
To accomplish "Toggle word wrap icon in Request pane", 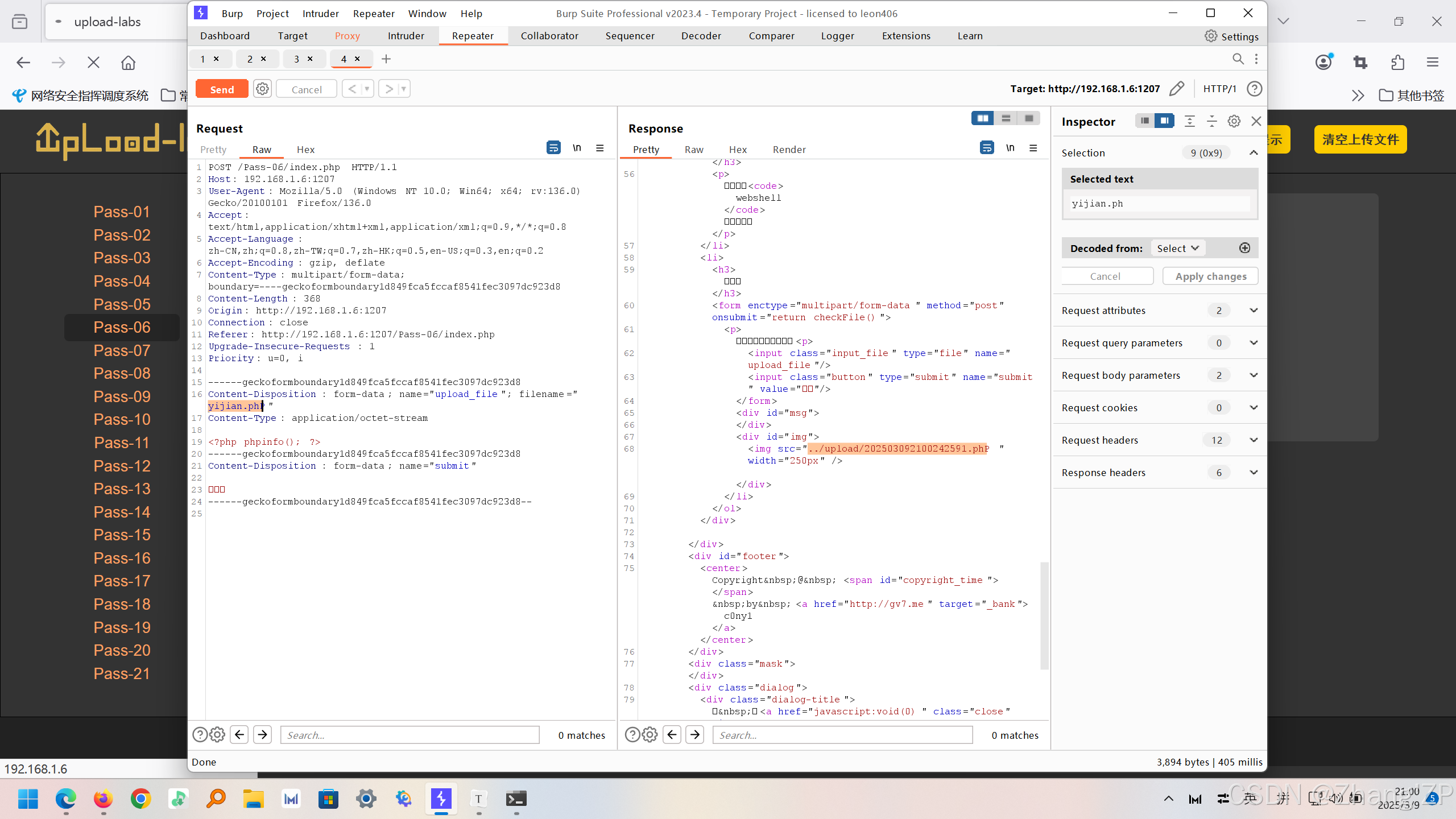I will [553, 148].
